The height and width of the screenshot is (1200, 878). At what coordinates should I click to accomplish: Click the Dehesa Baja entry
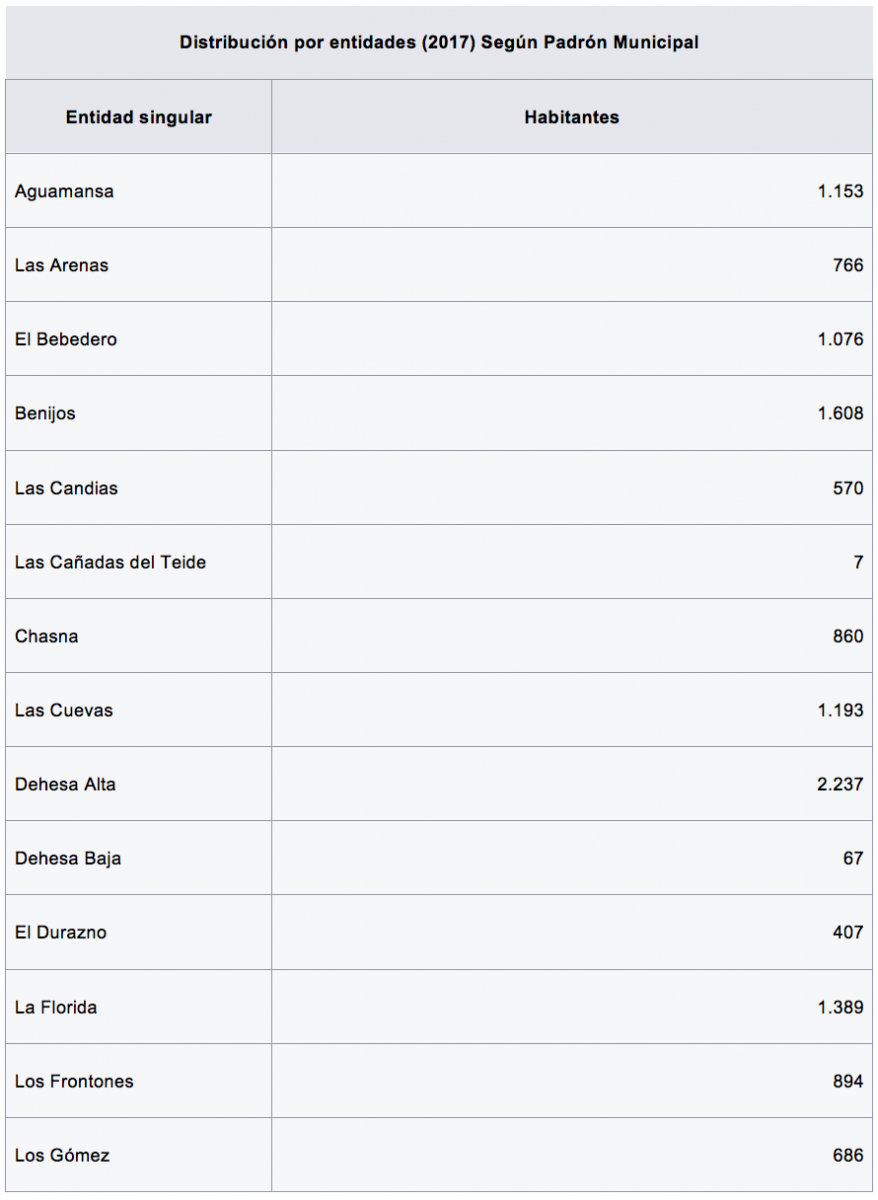pos(68,858)
